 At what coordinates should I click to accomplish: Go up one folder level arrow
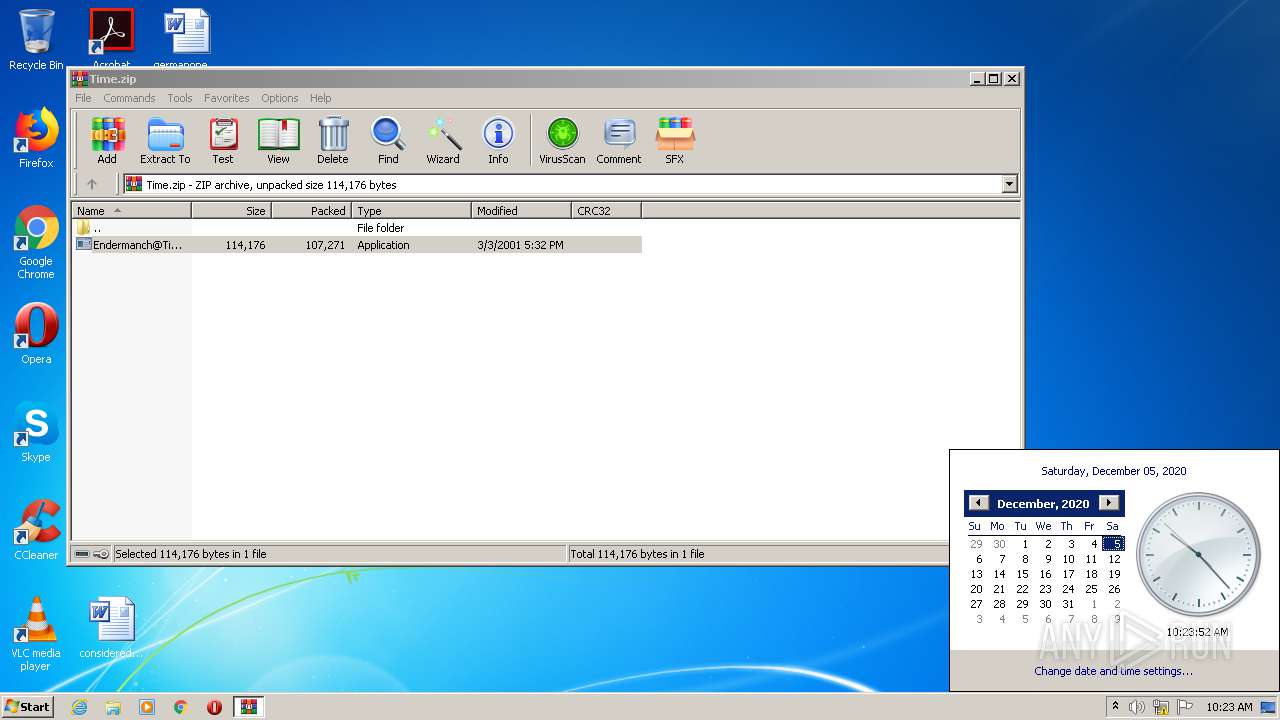[x=92, y=184]
